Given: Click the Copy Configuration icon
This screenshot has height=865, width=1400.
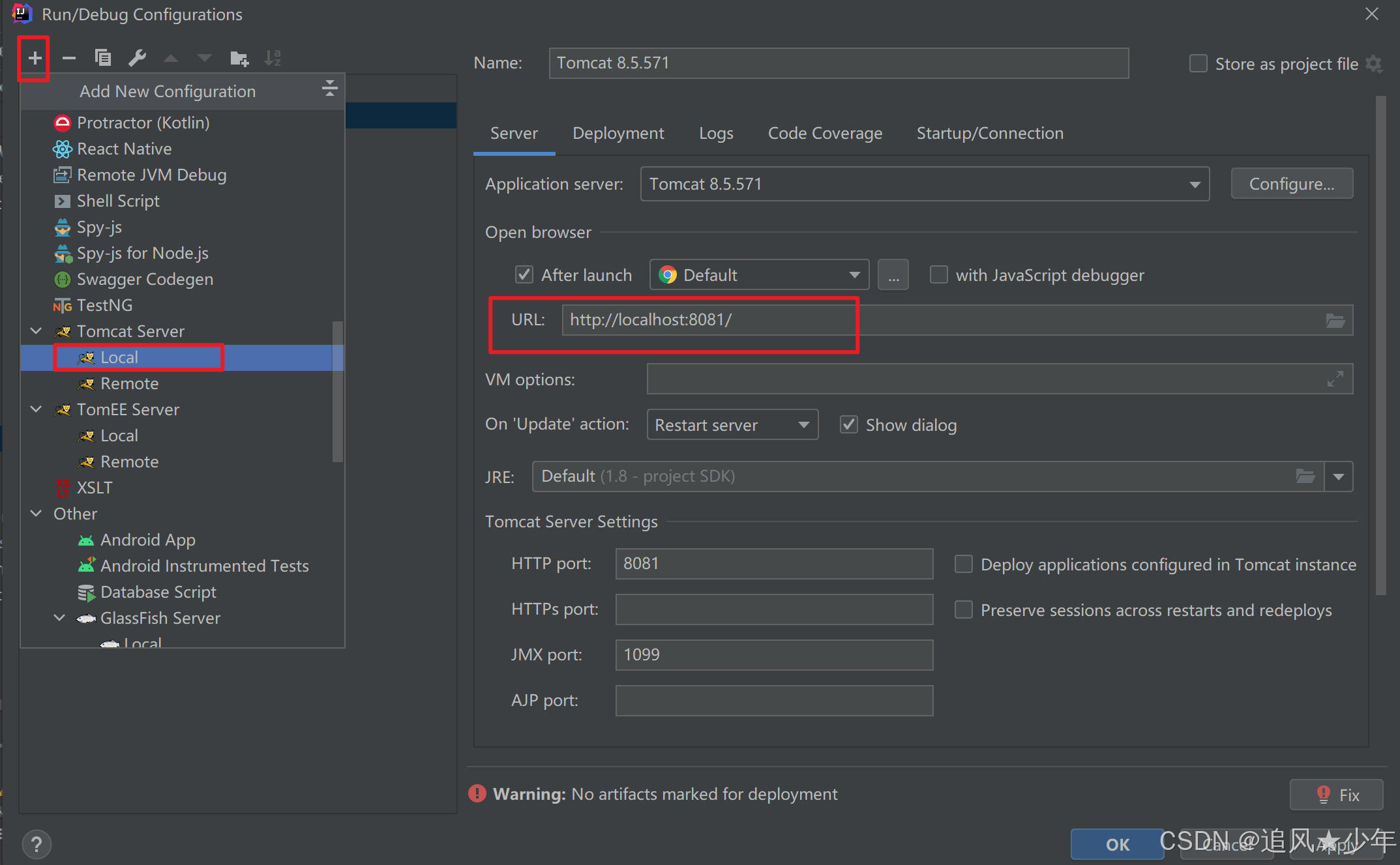Looking at the screenshot, I should 103,57.
